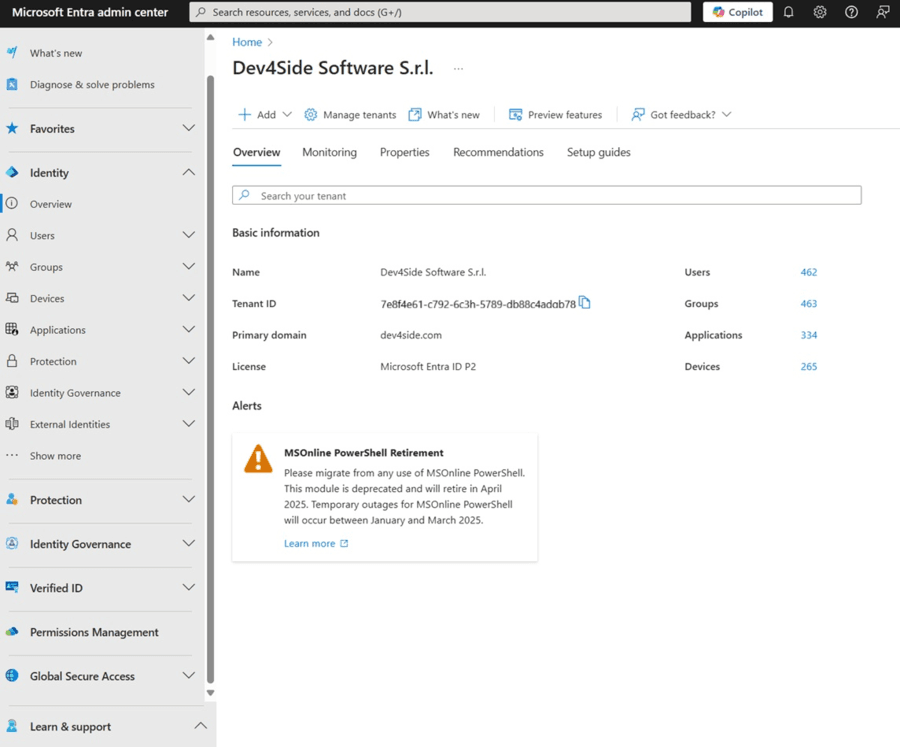
Task: Expand the Devices submenu chevron
Action: pyautogui.click(x=189, y=297)
